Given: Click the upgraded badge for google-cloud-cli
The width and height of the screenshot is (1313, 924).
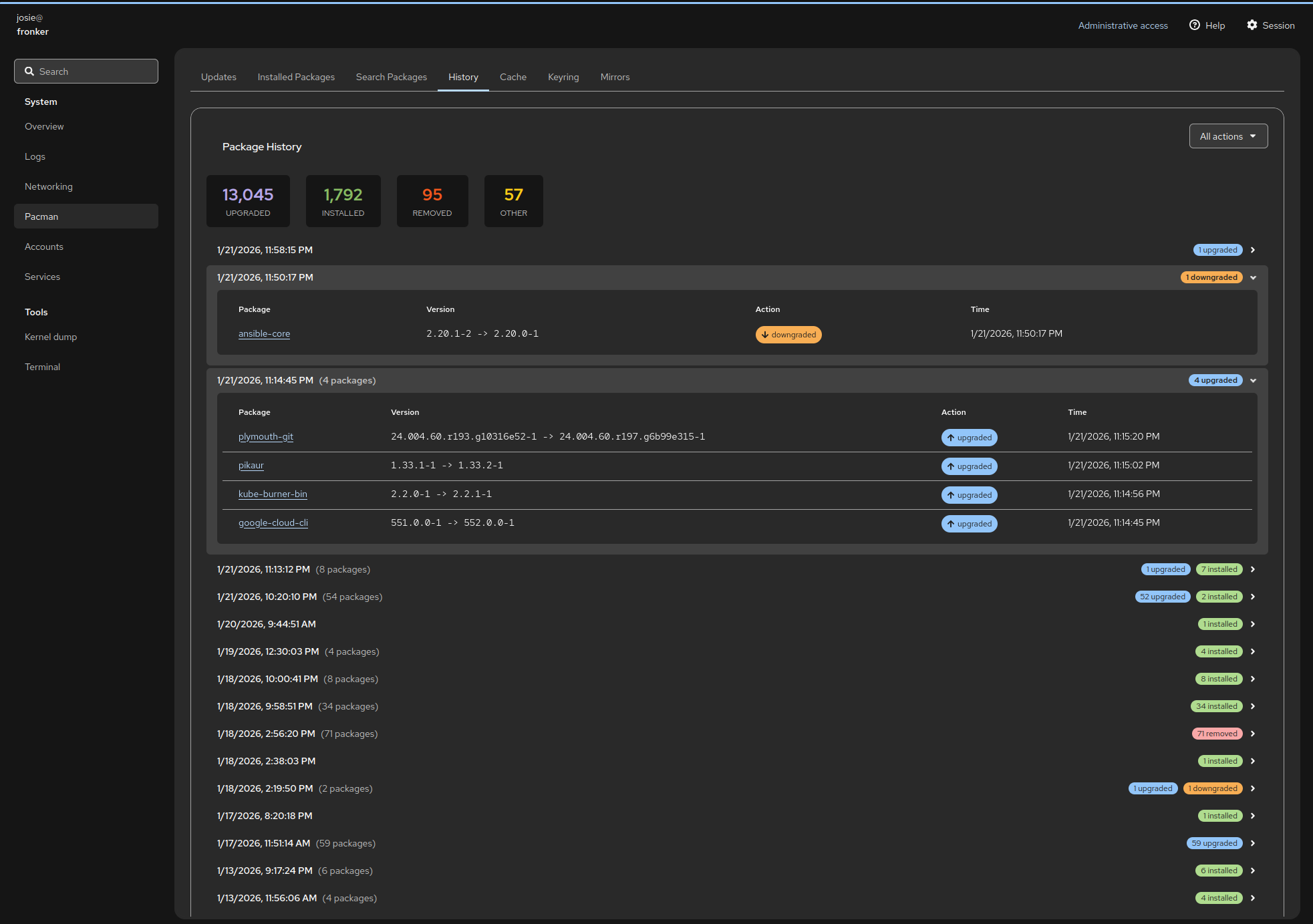Looking at the screenshot, I should tap(969, 524).
